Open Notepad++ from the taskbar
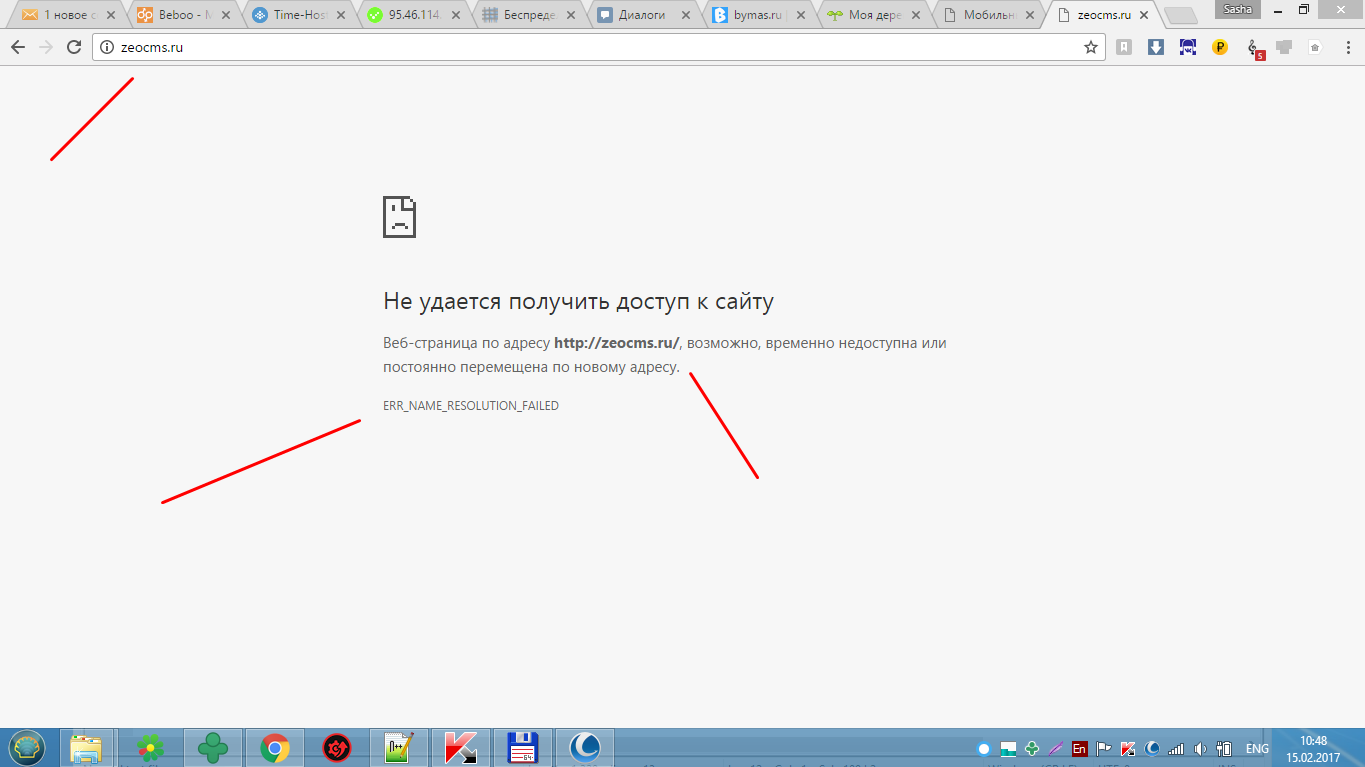This screenshot has height=767, width=1365. [x=398, y=748]
